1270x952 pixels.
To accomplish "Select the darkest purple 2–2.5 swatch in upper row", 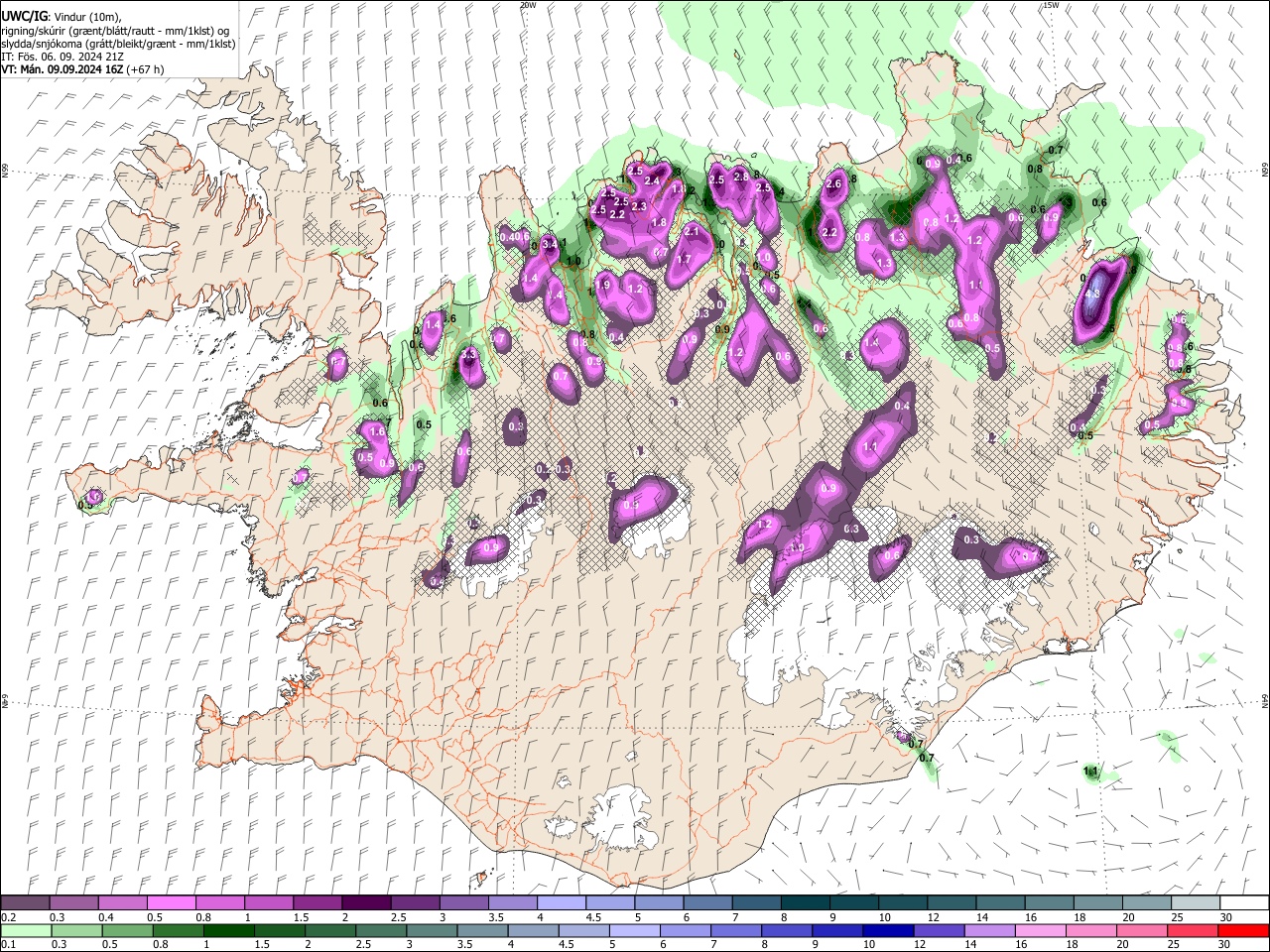I will click(x=365, y=902).
